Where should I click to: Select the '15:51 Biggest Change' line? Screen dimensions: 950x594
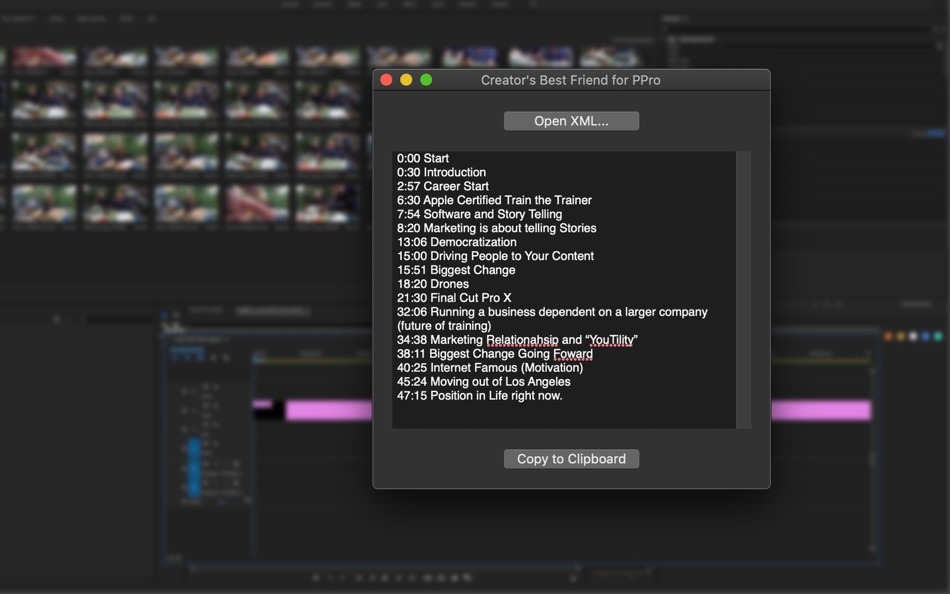(456, 270)
